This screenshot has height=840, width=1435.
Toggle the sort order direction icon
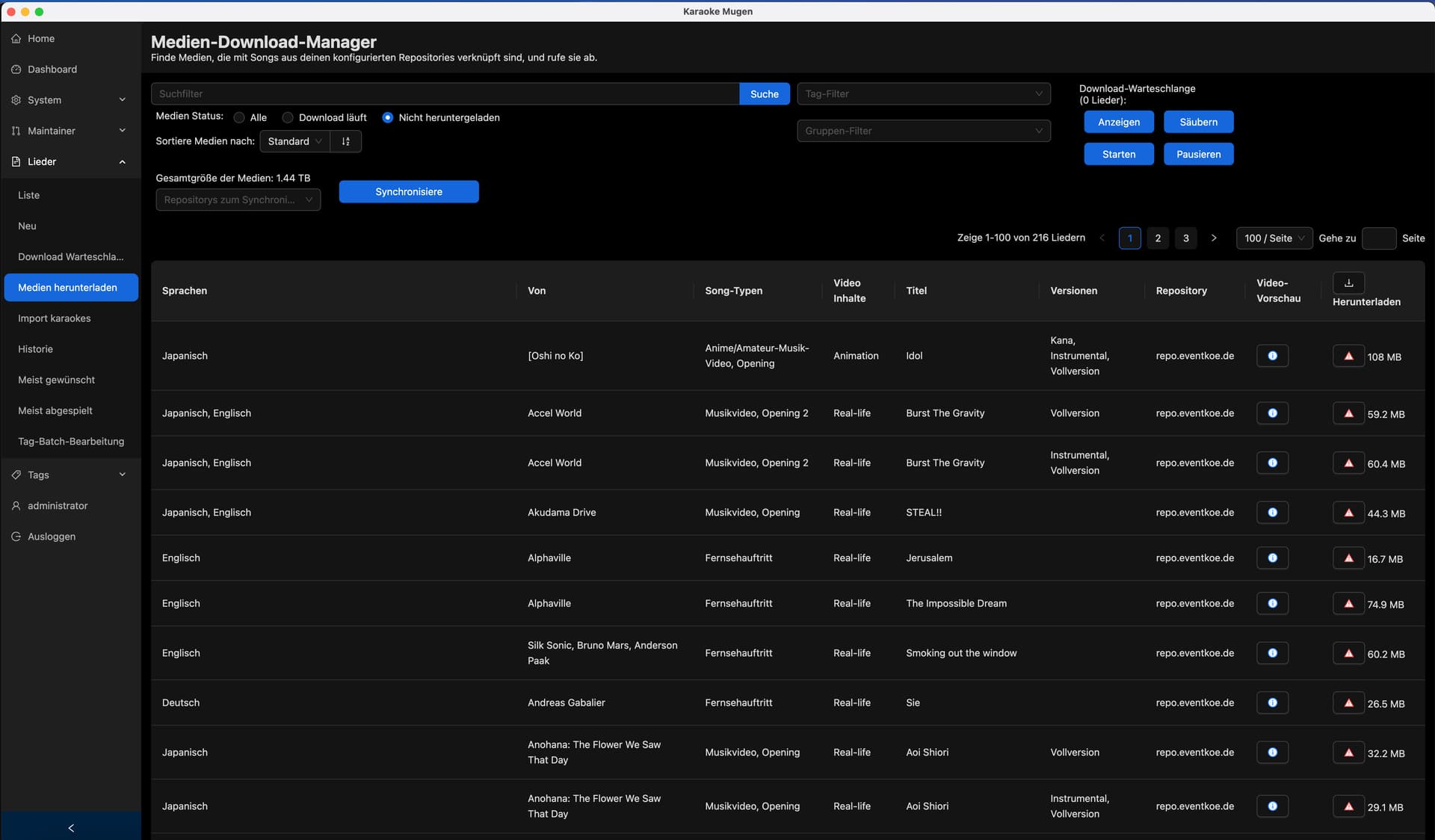345,141
